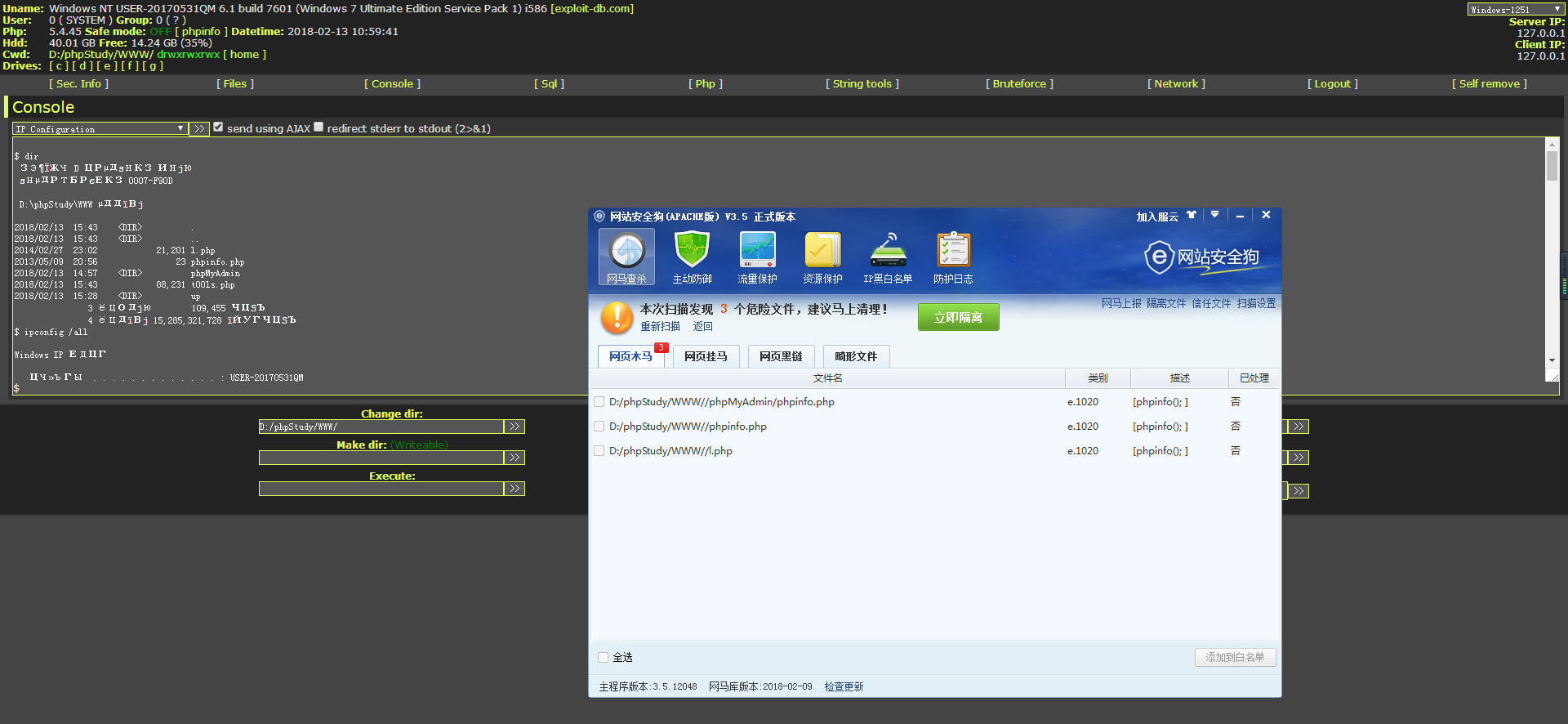Enable redirect stderr to stdout checkbox
This screenshot has width=1568, height=724.
point(319,127)
